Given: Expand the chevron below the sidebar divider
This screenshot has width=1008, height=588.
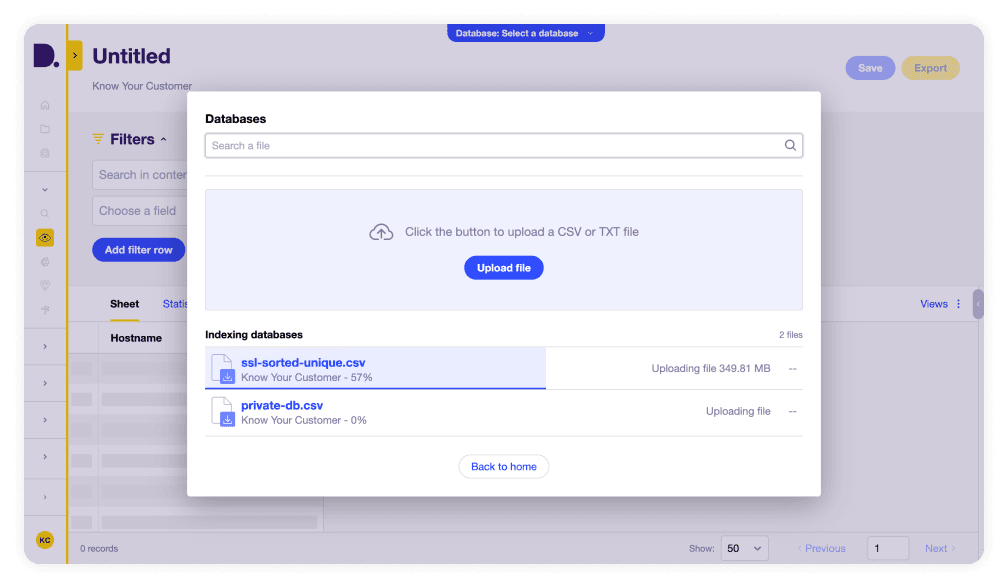Looking at the screenshot, I should (45, 188).
